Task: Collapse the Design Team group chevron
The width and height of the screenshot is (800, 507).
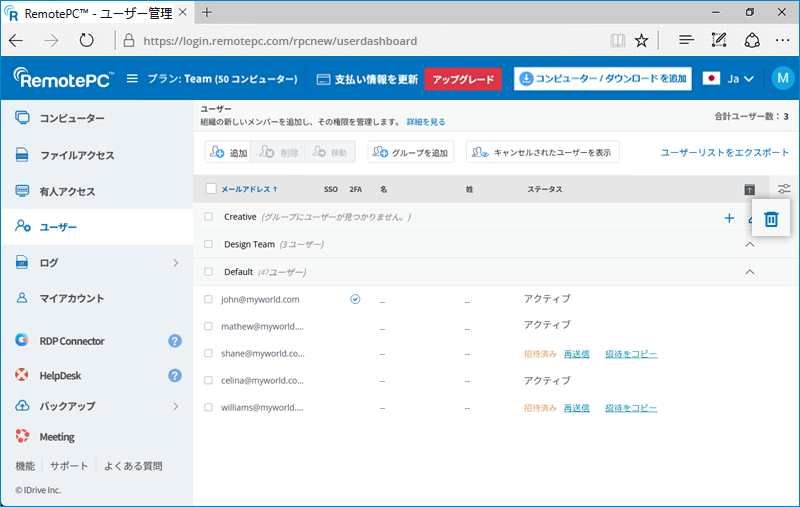Action: (749, 244)
